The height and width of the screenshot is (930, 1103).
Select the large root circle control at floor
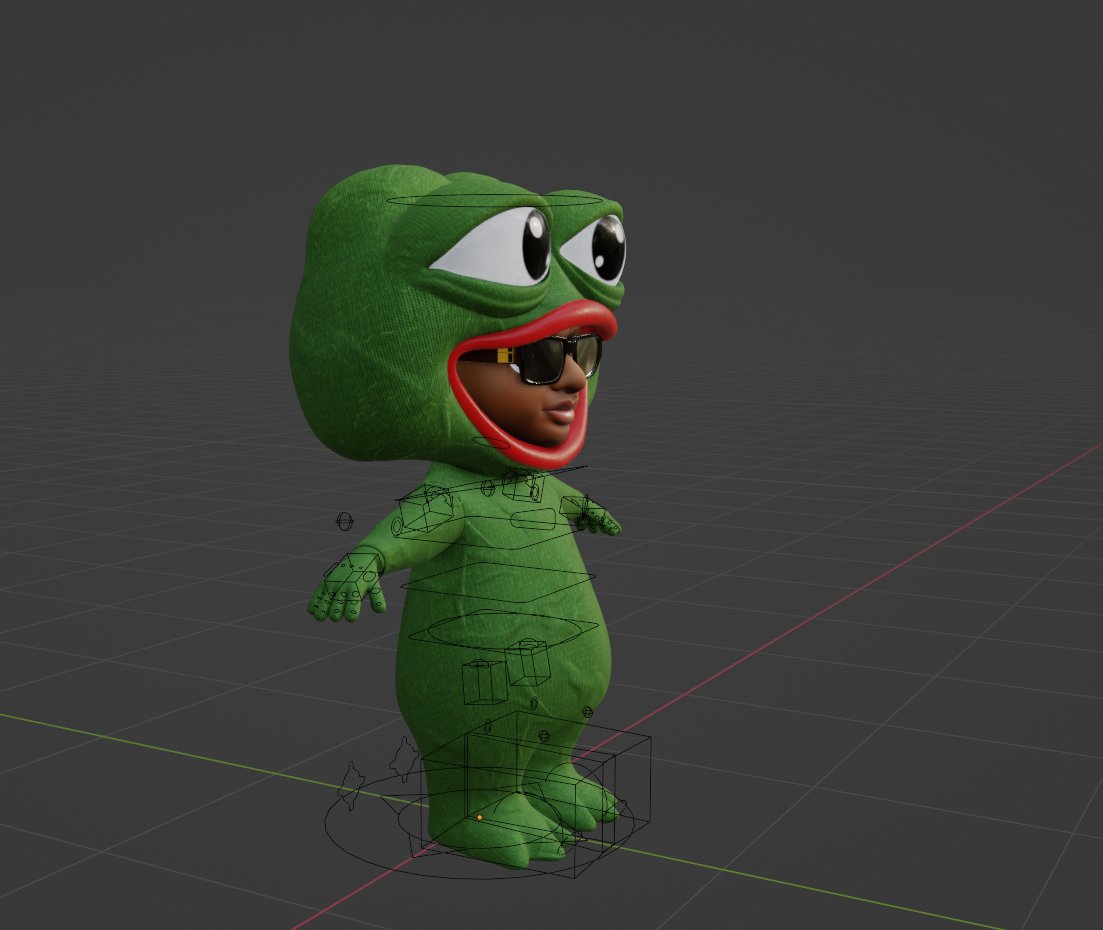pos(479,824)
